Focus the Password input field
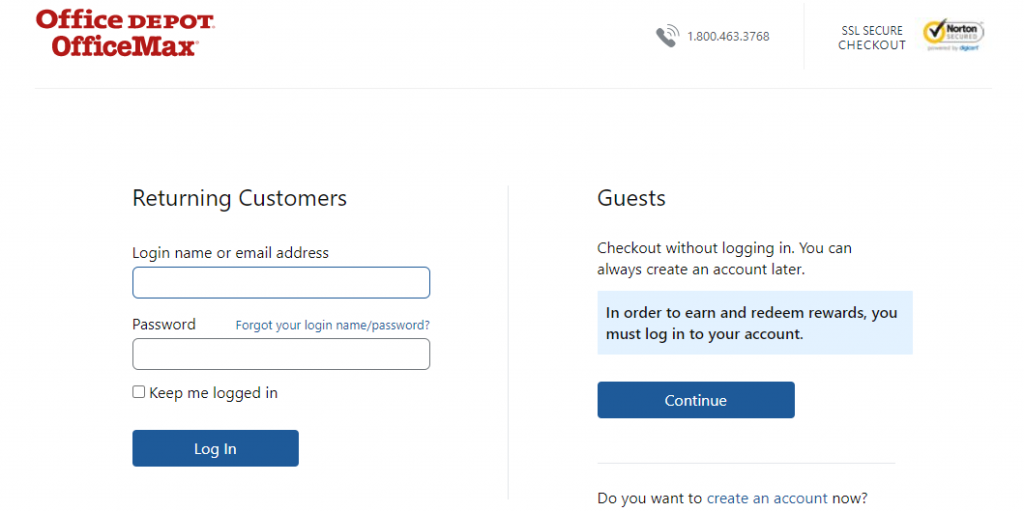This screenshot has height=512, width=1024. click(281, 354)
